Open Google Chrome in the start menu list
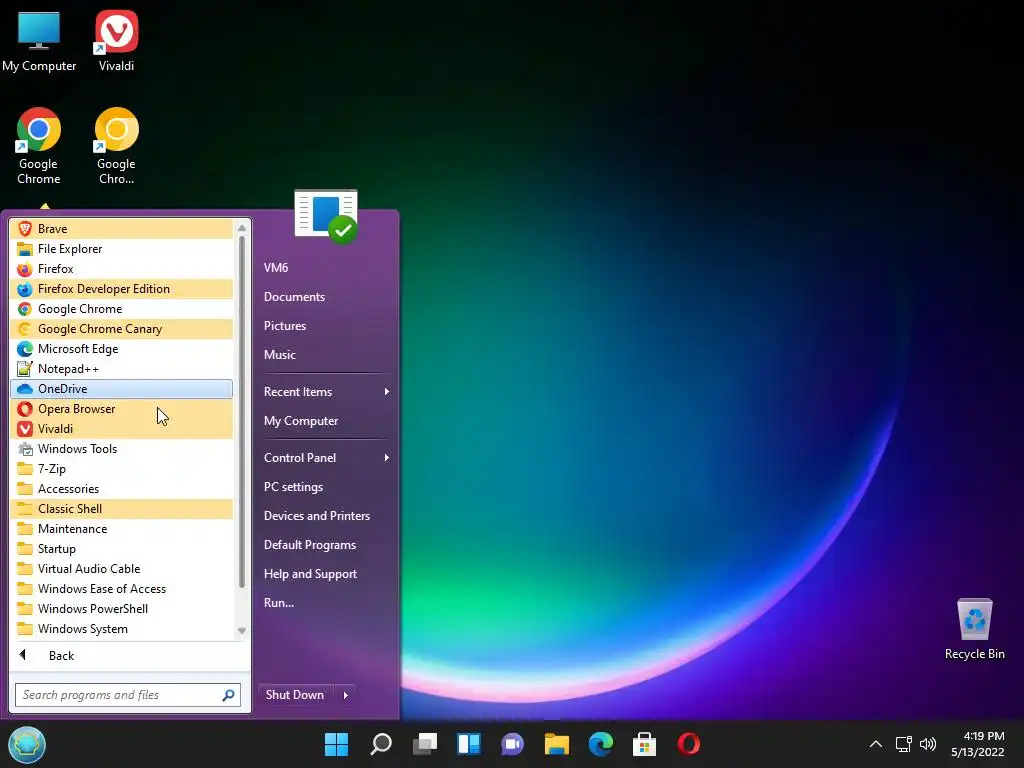The width and height of the screenshot is (1024, 768). pos(121,309)
